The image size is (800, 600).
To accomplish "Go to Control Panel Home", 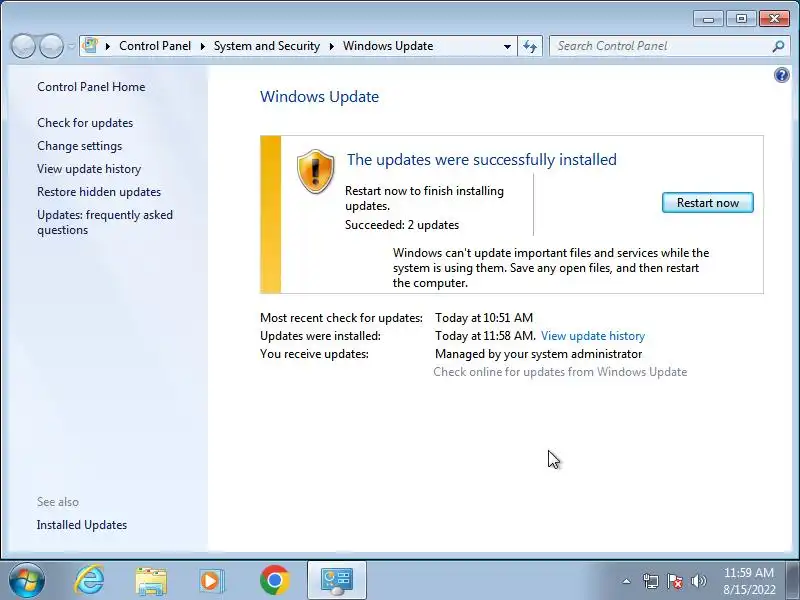I will point(91,87).
